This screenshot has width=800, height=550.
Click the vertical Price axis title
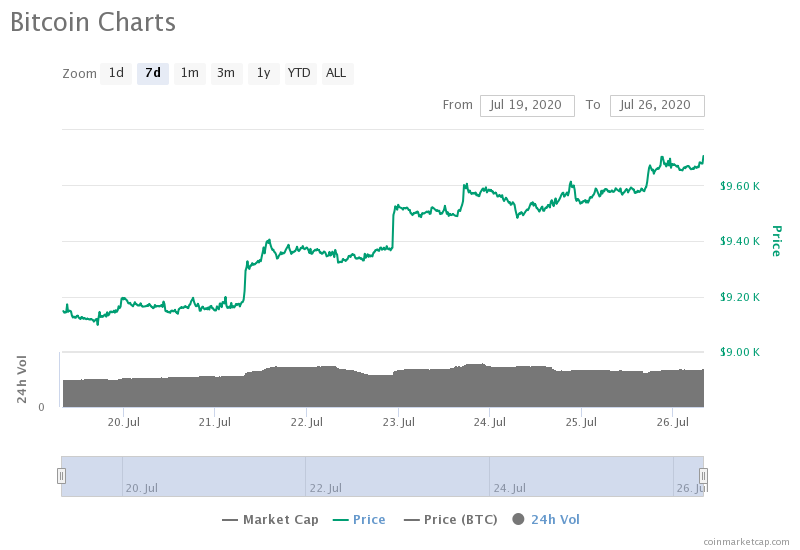pos(777,241)
